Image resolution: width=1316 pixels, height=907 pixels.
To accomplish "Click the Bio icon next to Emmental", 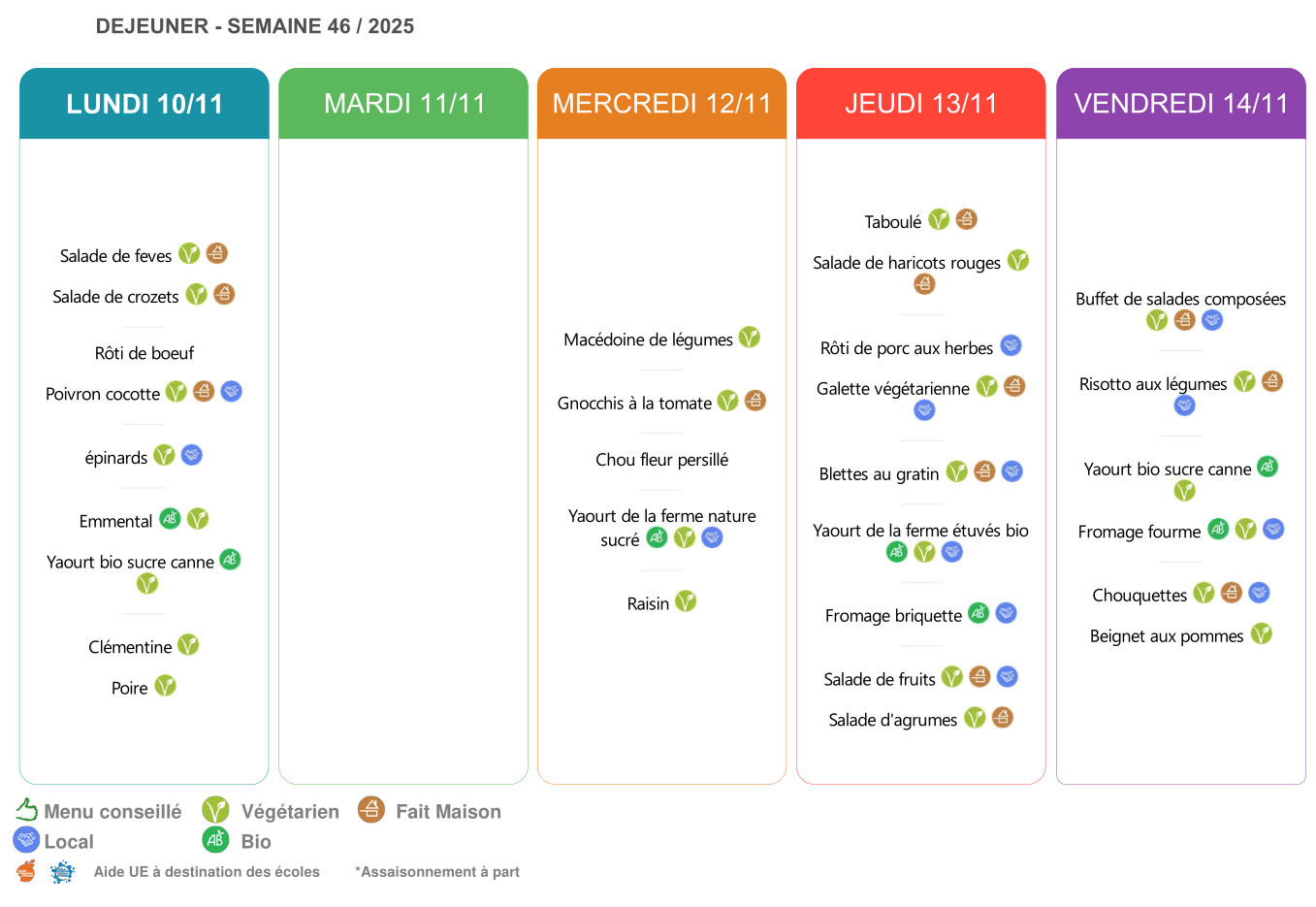I will [x=170, y=519].
